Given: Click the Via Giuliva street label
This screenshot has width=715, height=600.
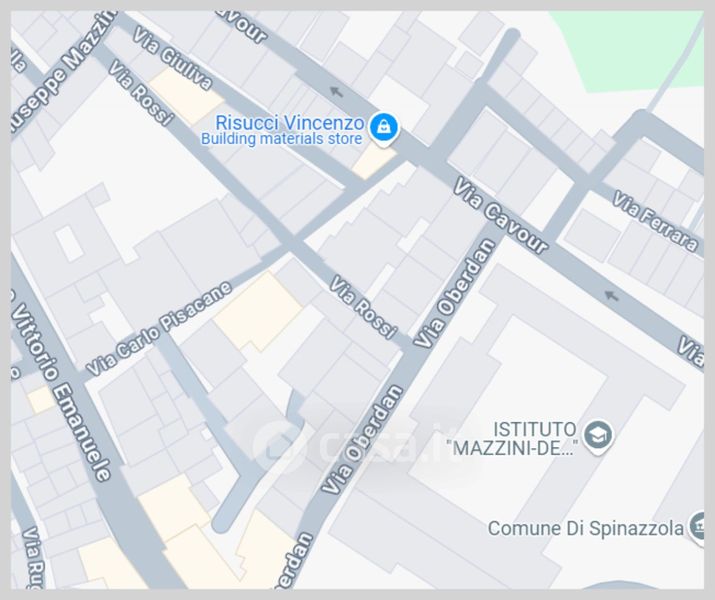Looking at the screenshot, I should click(x=172, y=57).
